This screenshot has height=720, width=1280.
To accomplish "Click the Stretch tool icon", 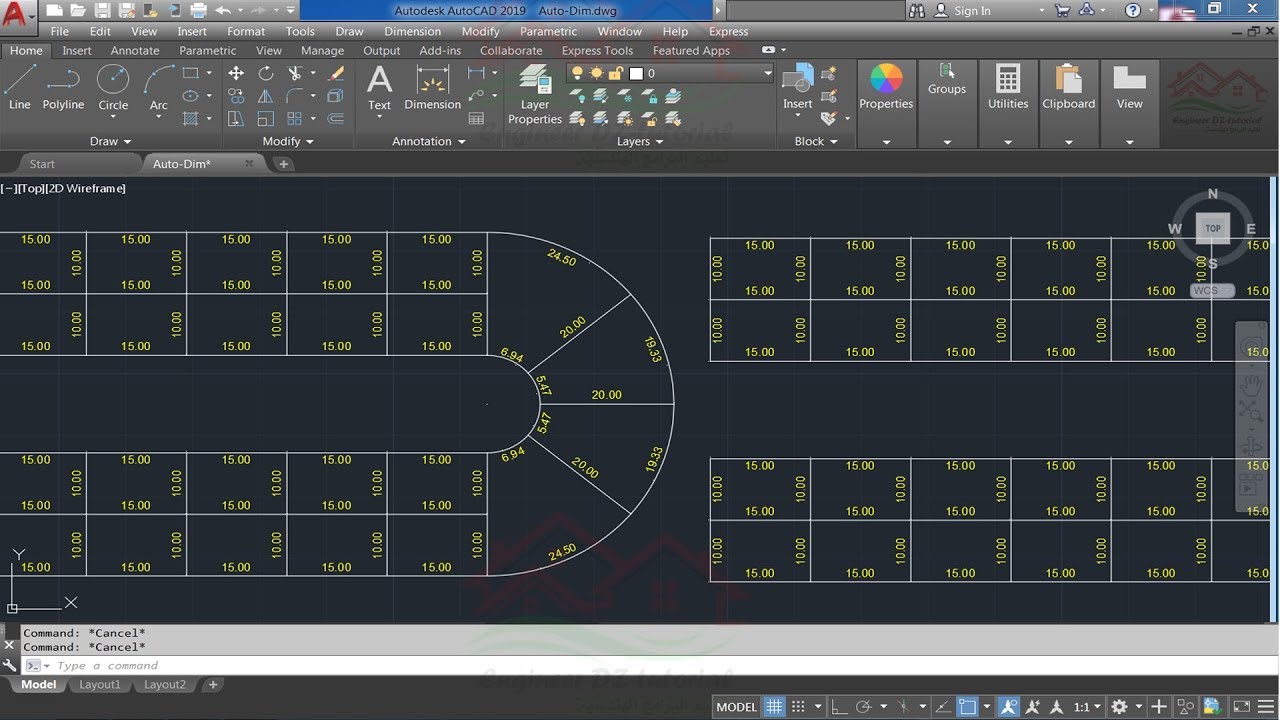I will coord(236,118).
